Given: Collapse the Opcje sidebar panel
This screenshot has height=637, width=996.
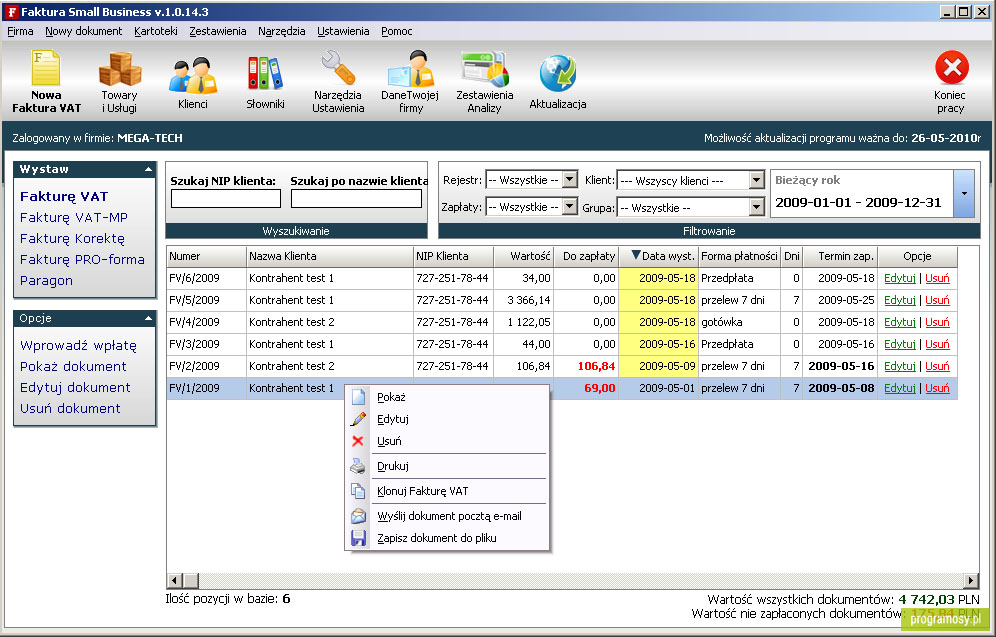Looking at the screenshot, I should (148, 318).
